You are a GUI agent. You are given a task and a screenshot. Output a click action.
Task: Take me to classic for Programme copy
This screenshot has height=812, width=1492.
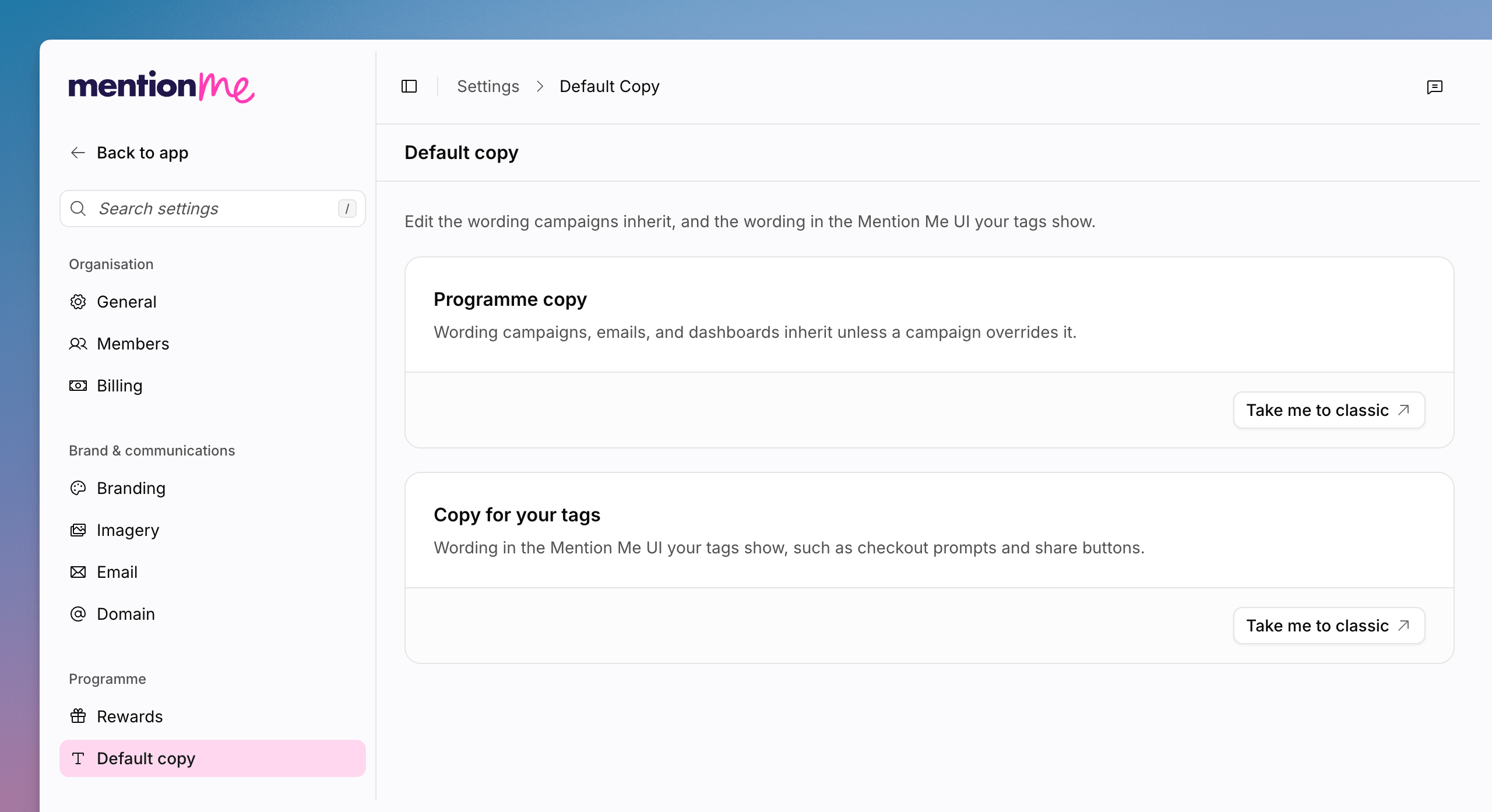point(1329,410)
